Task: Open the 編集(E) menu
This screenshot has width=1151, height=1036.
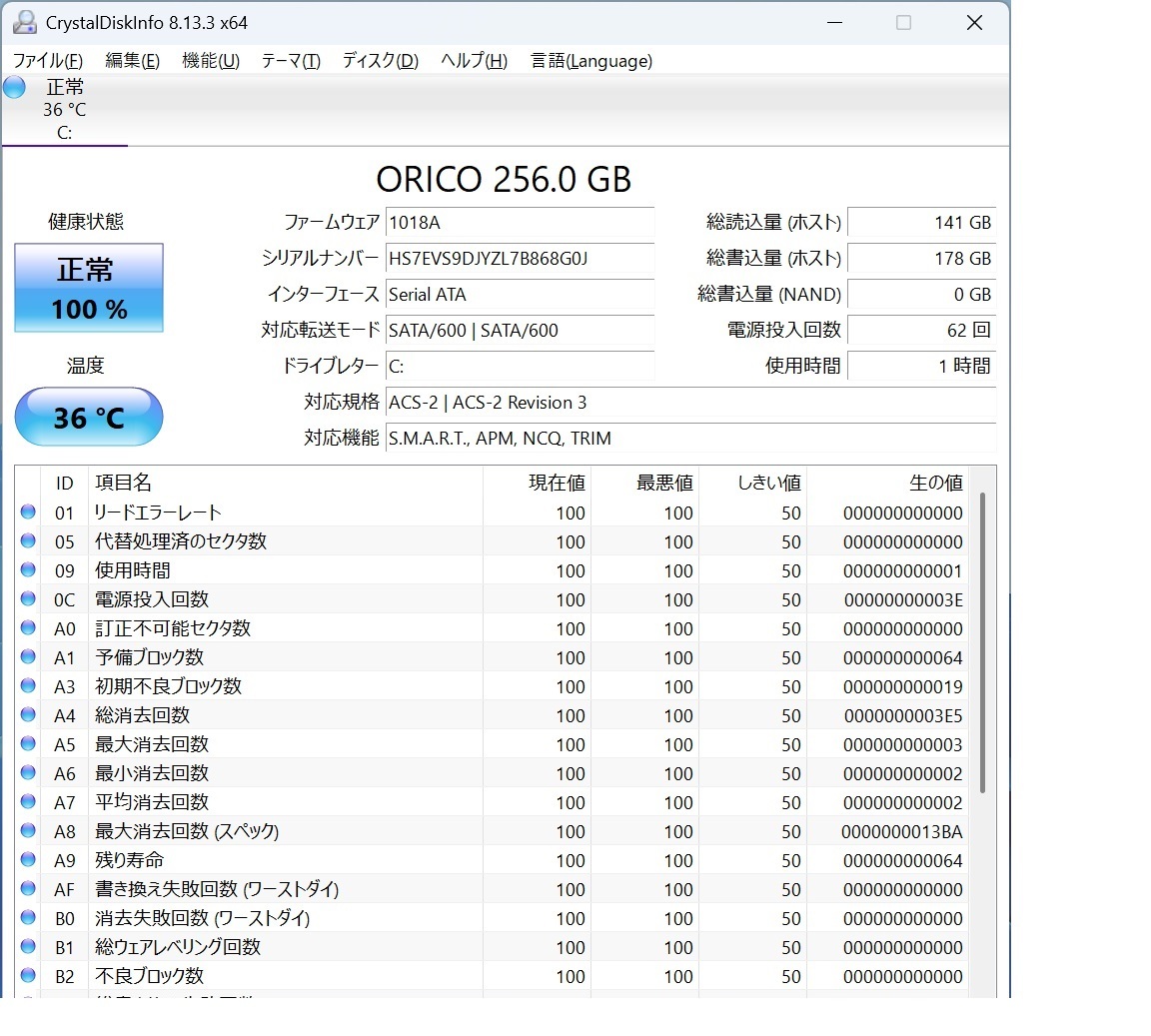Action: click(132, 61)
